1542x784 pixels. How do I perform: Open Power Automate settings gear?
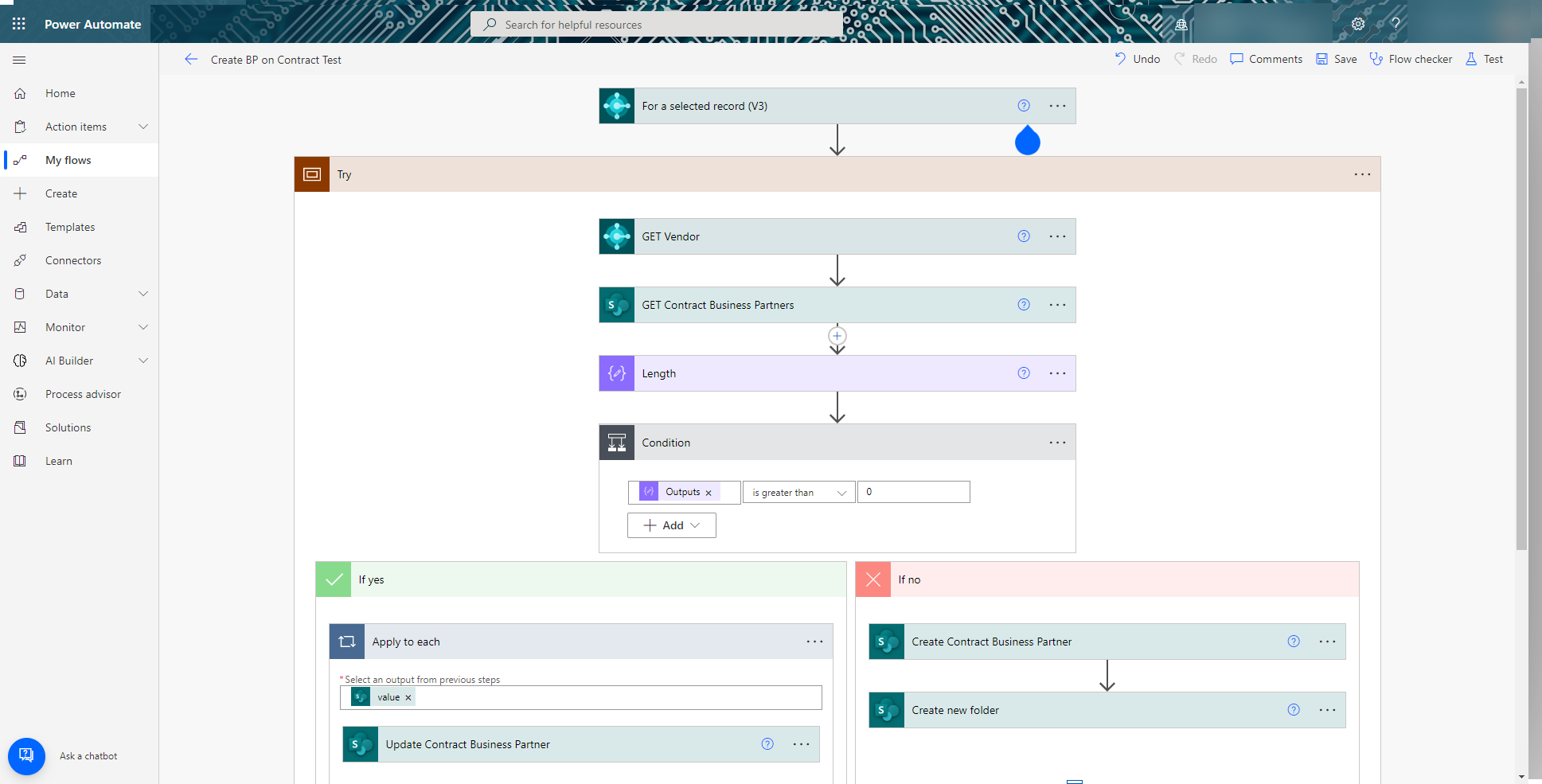1358,24
